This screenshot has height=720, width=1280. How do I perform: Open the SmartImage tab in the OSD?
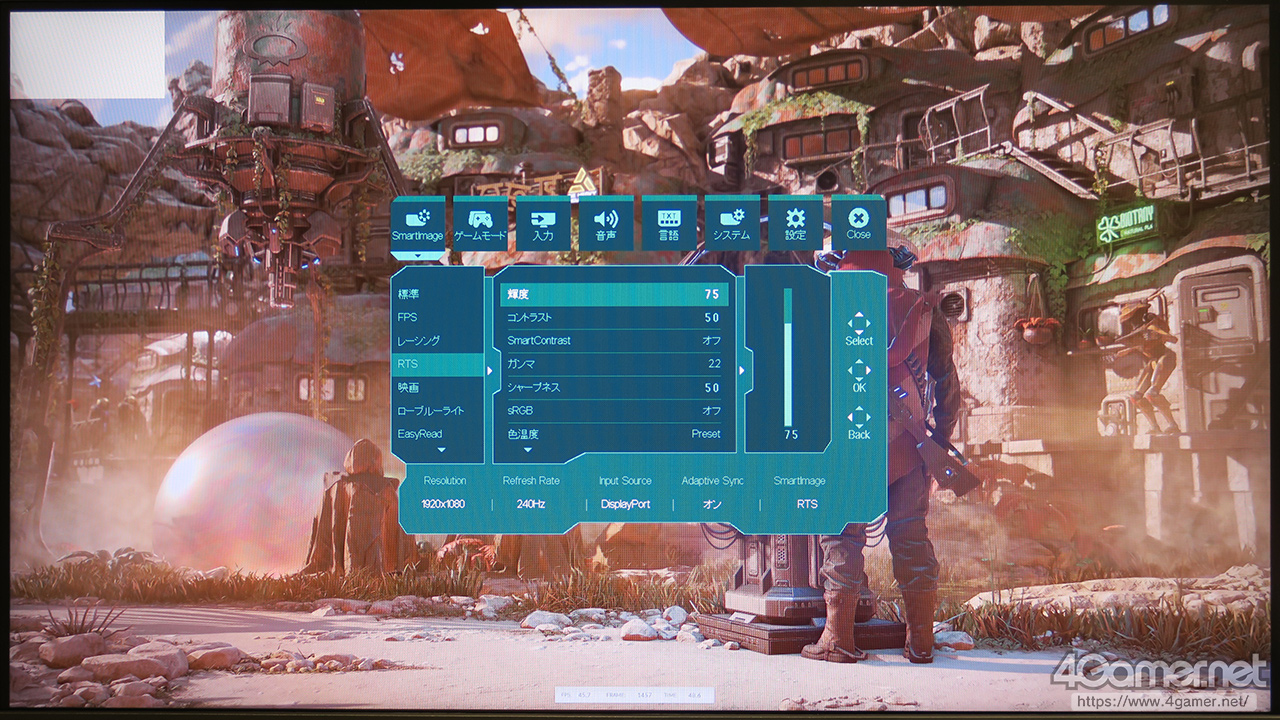point(418,222)
